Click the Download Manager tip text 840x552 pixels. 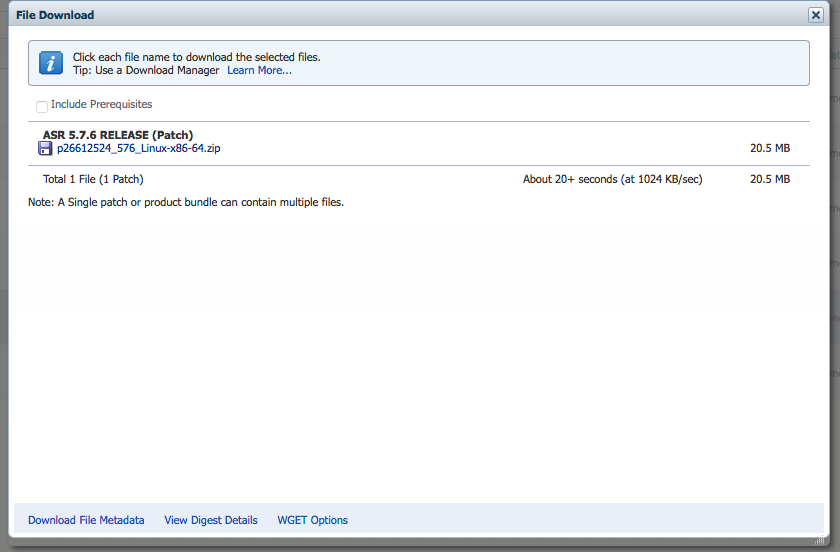pos(146,71)
